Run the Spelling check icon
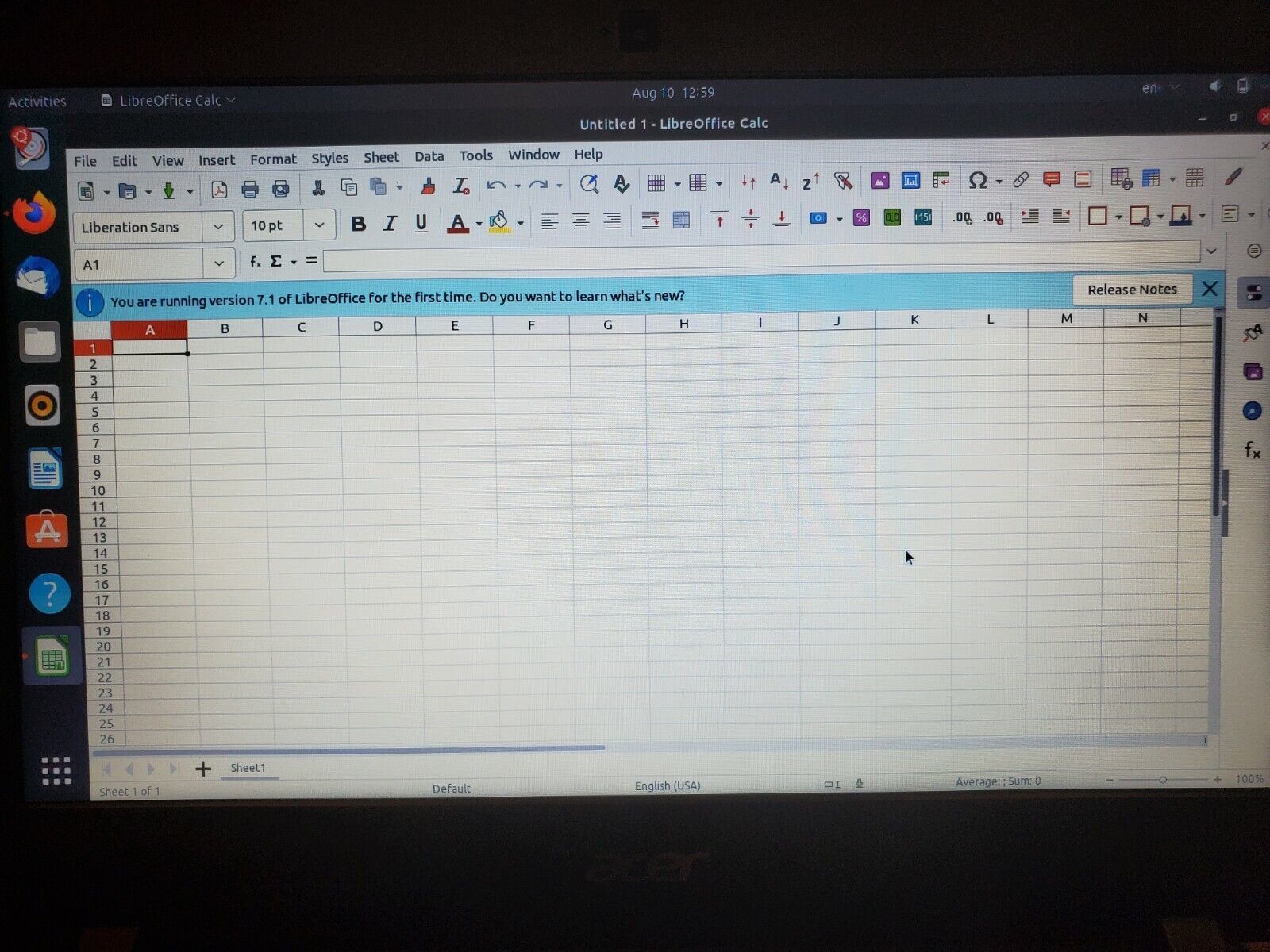Viewport: 1270px width, 952px height. click(622, 184)
